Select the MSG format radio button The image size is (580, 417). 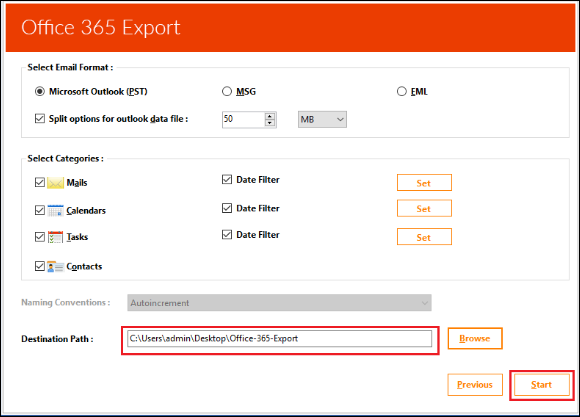tap(227, 91)
